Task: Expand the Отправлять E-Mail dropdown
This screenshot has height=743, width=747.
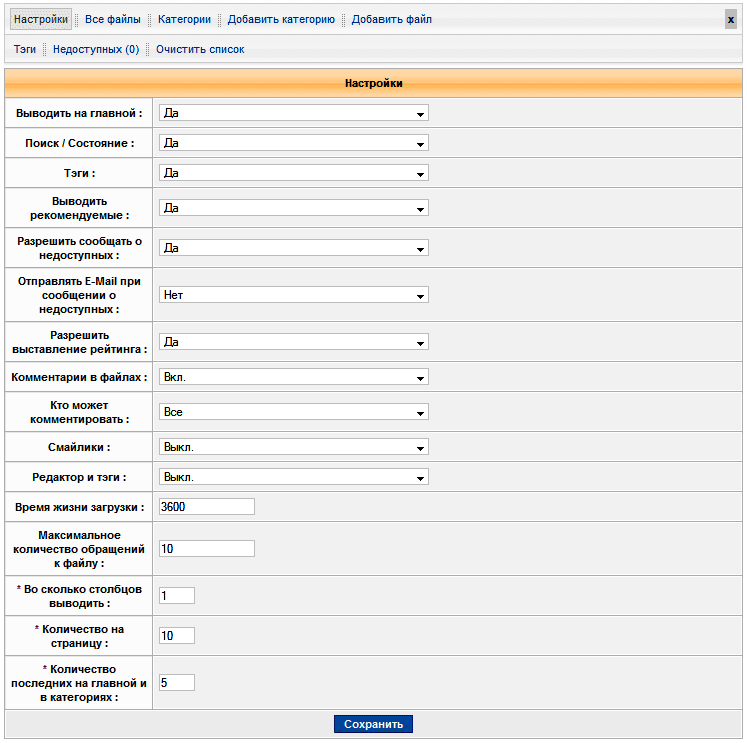Action: point(294,296)
